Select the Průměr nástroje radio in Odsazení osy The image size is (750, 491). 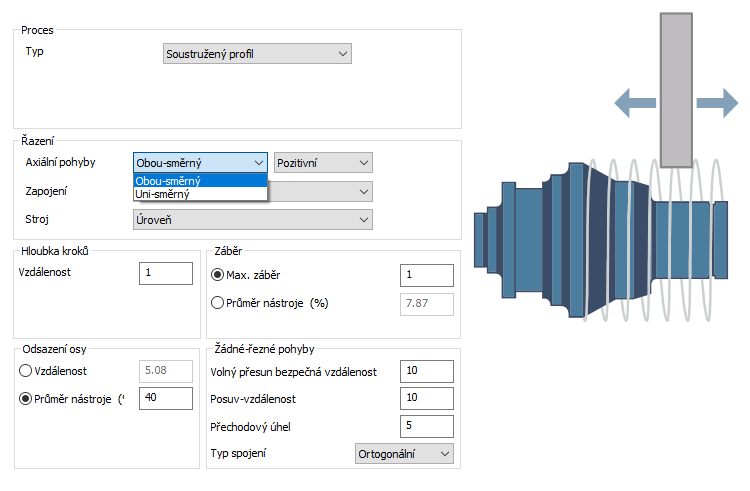[25, 399]
